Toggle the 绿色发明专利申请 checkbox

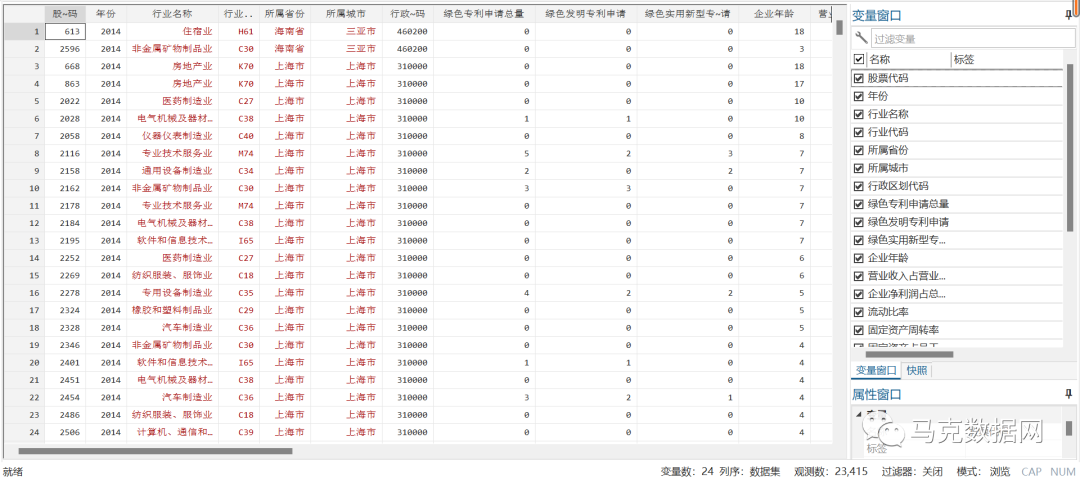[x=858, y=222]
